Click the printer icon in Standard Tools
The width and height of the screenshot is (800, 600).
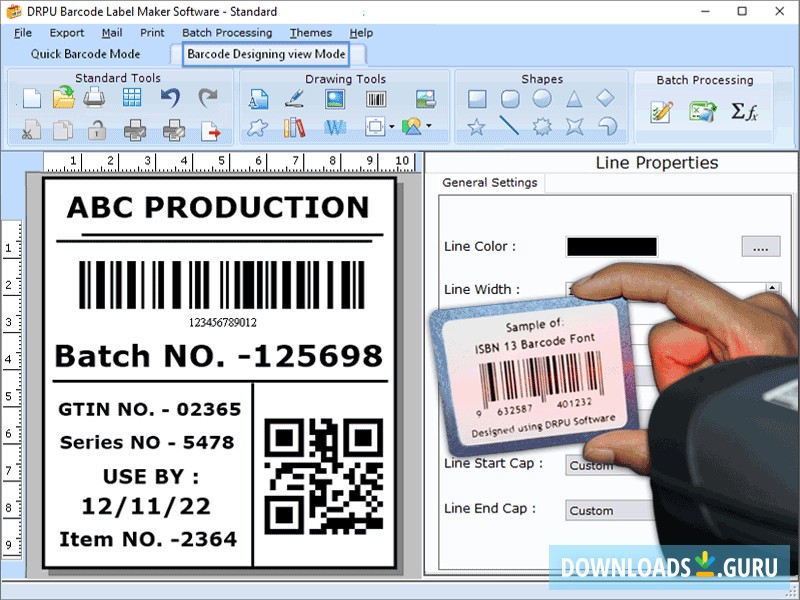click(x=94, y=97)
